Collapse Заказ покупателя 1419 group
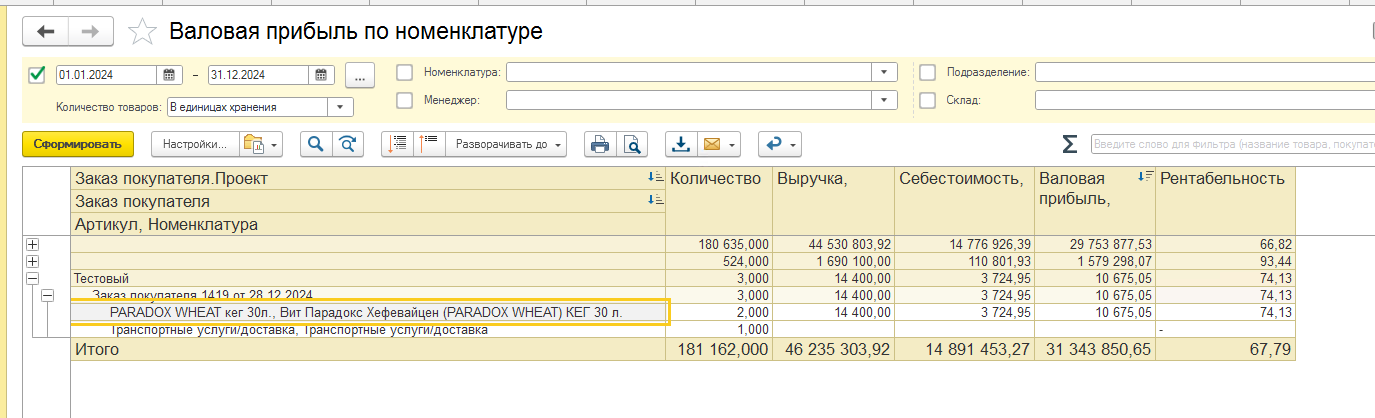The image size is (1375, 418). coord(47,295)
